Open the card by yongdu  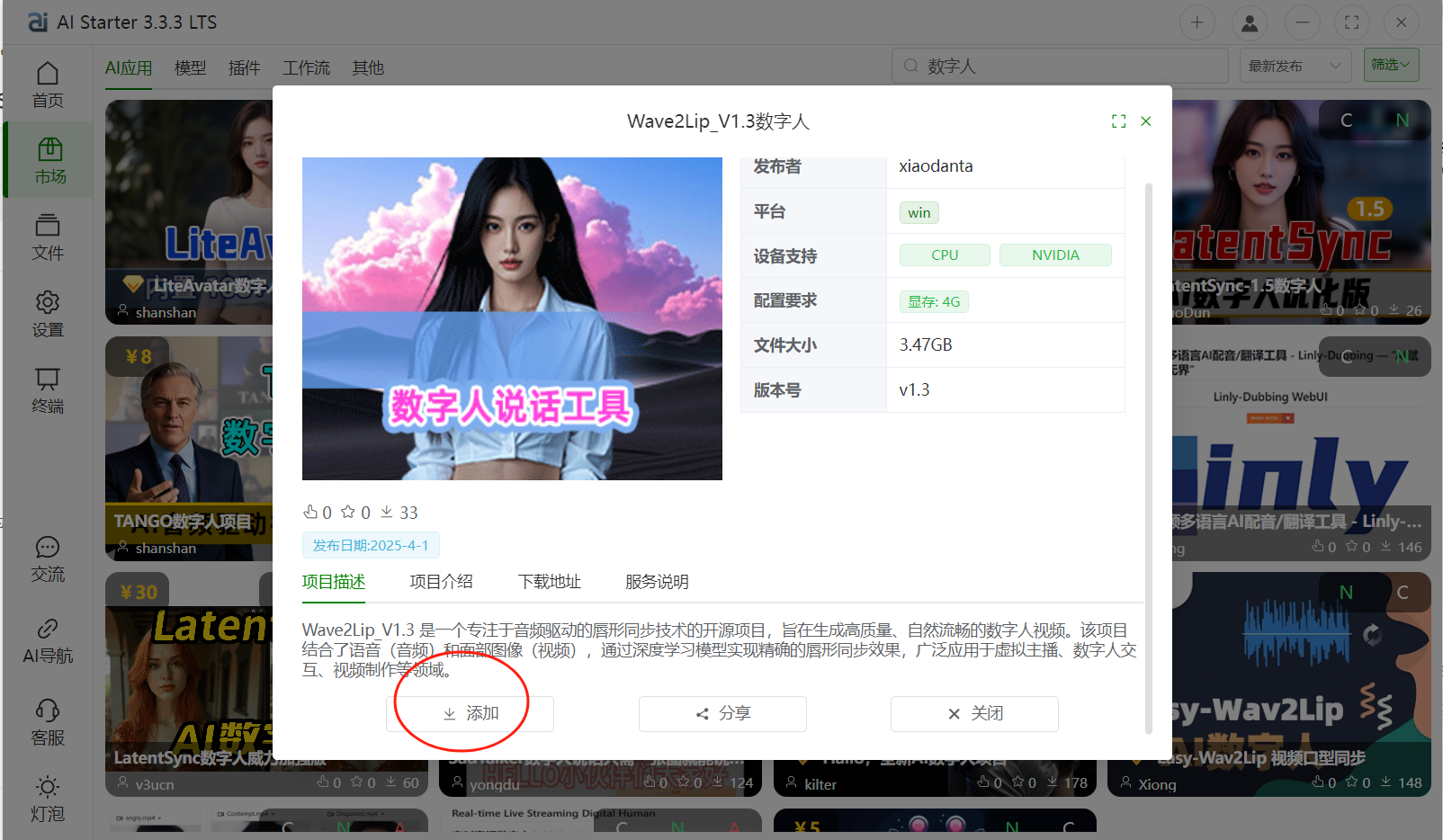click(x=601, y=779)
